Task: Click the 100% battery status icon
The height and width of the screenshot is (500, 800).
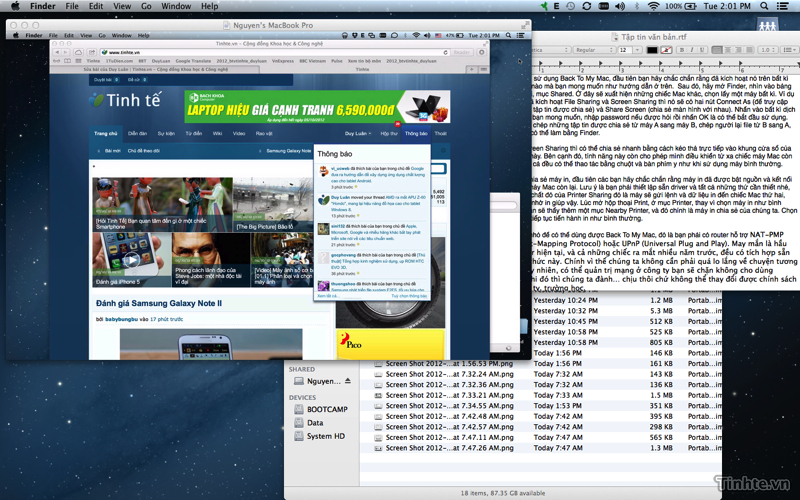Action: click(681, 6)
